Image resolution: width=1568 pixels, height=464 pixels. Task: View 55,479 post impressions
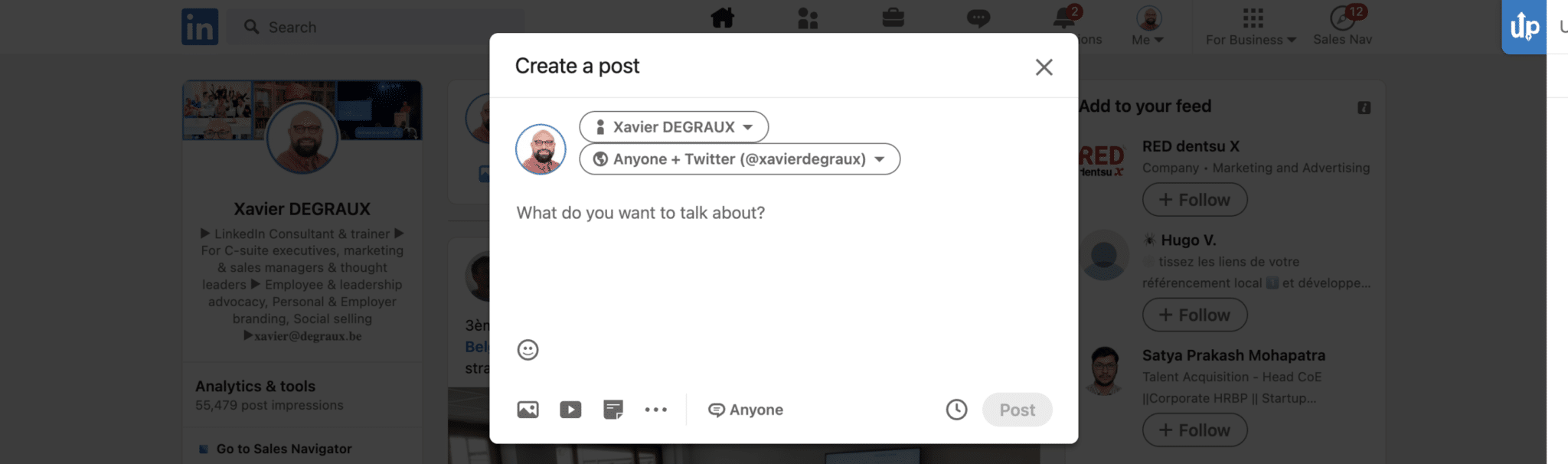point(269,406)
